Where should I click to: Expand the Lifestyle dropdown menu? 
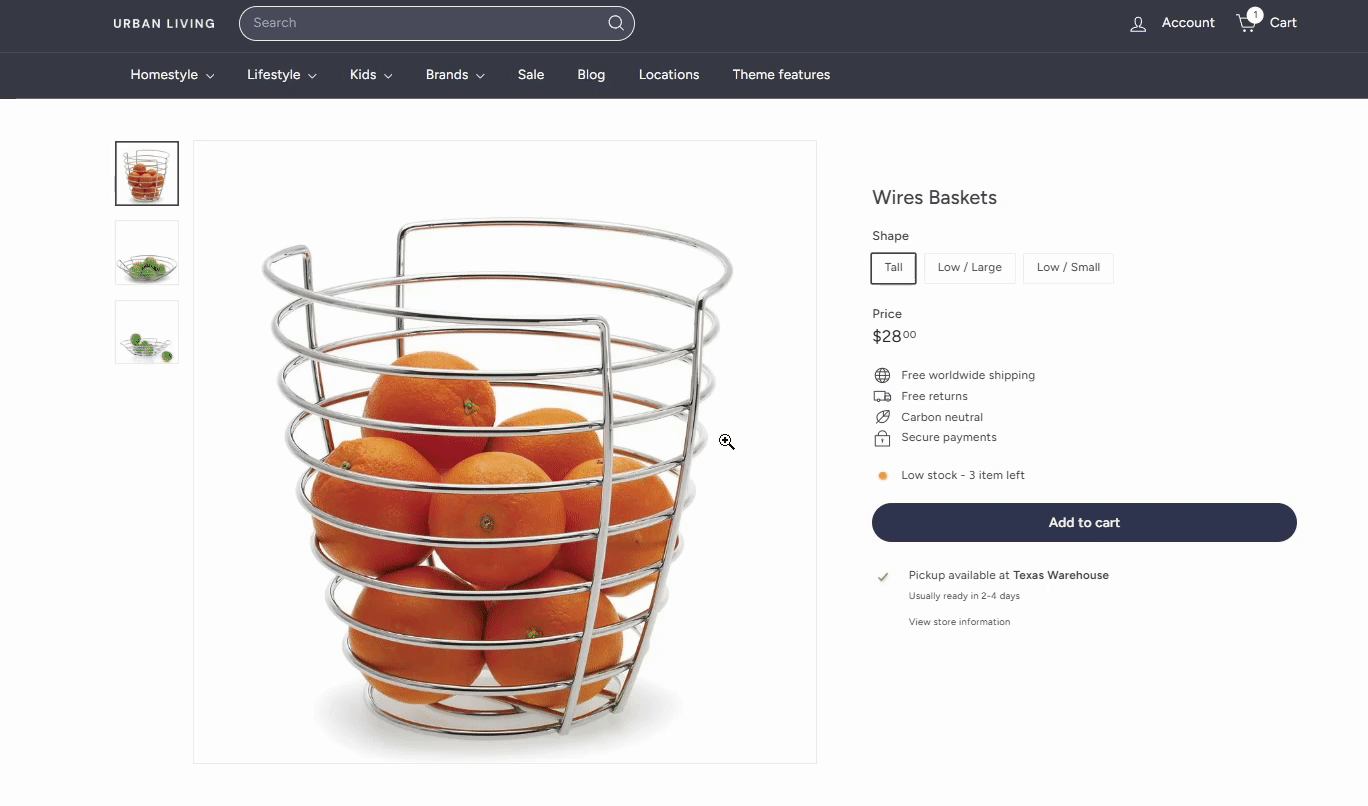[282, 75]
